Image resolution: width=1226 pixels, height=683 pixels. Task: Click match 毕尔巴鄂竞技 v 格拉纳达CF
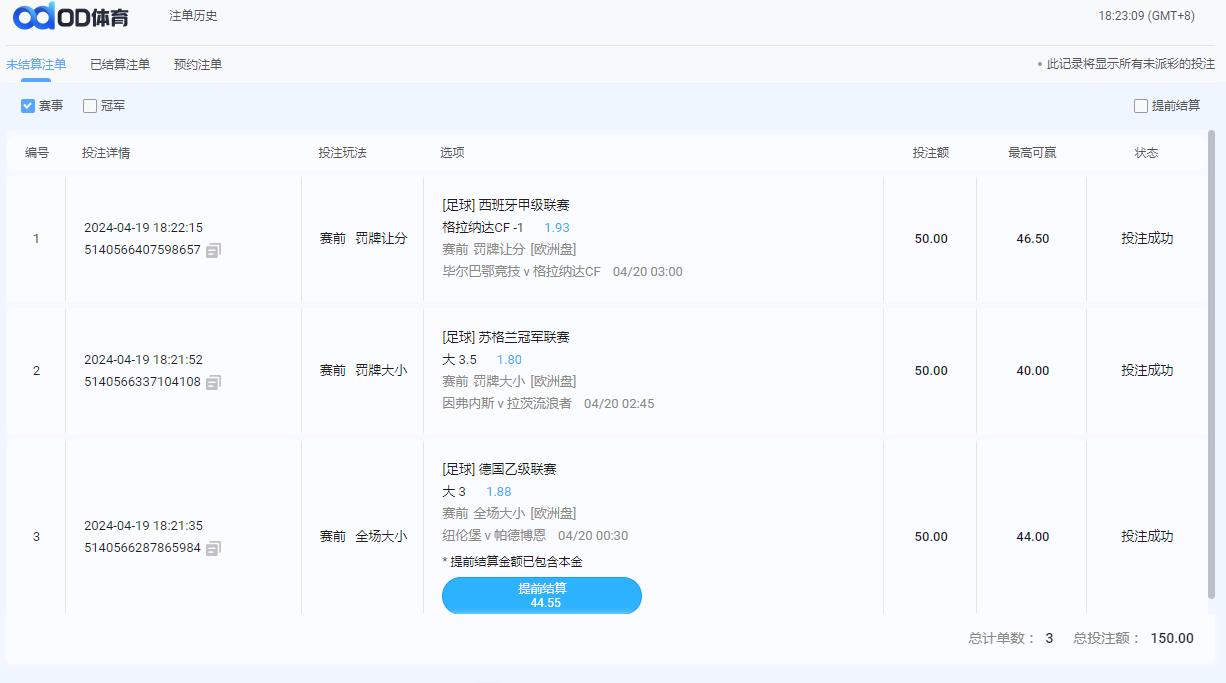522,272
